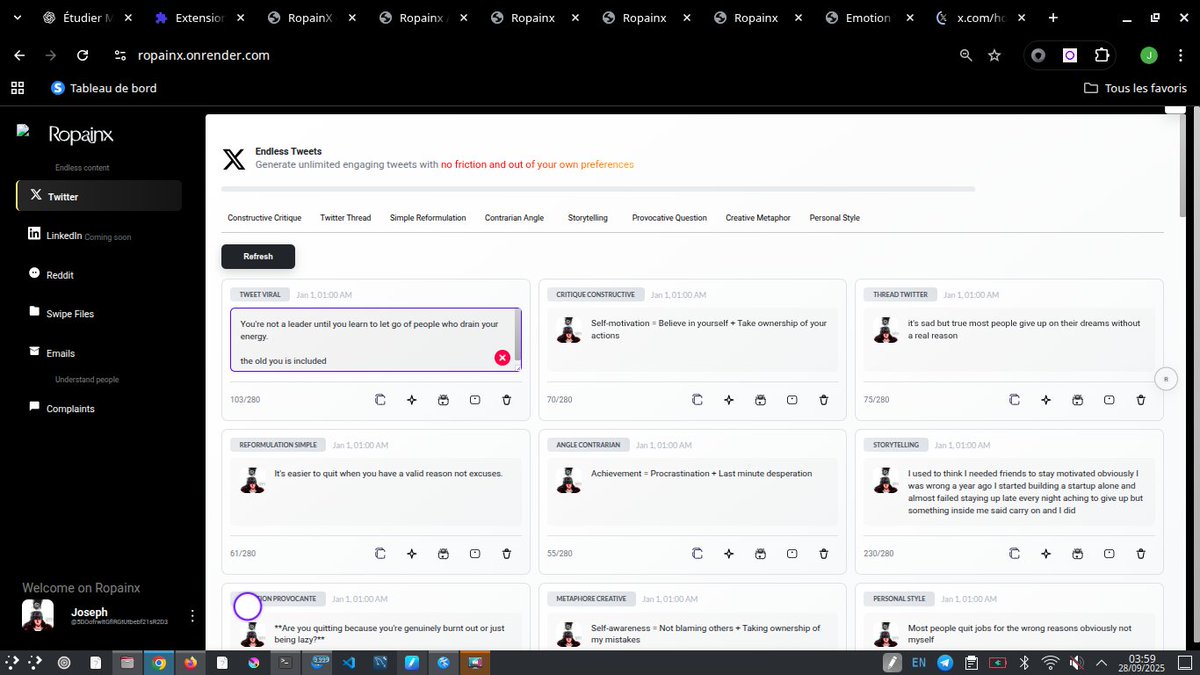Copy the Angle Contrarian tweet text

(697, 554)
